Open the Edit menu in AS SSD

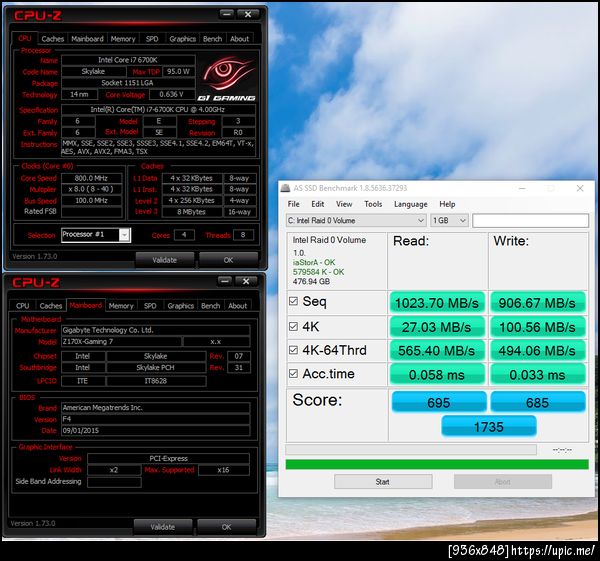coord(318,204)
